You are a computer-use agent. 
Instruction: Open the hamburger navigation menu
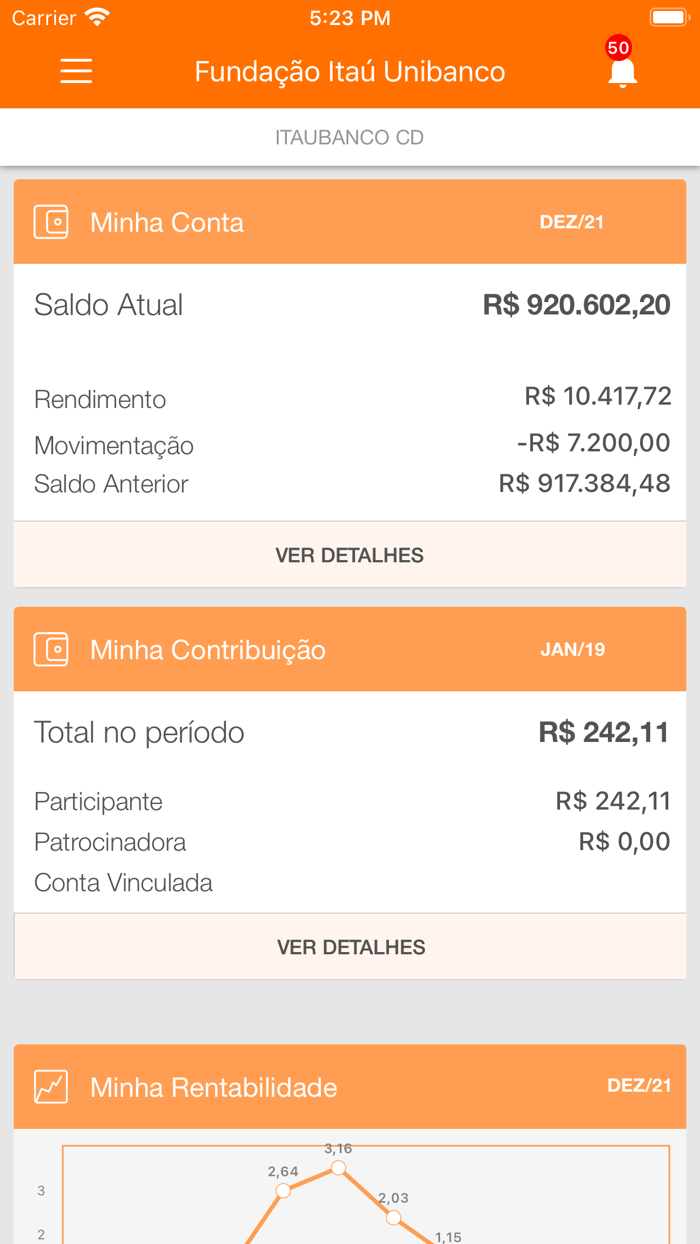click(76, 71)
